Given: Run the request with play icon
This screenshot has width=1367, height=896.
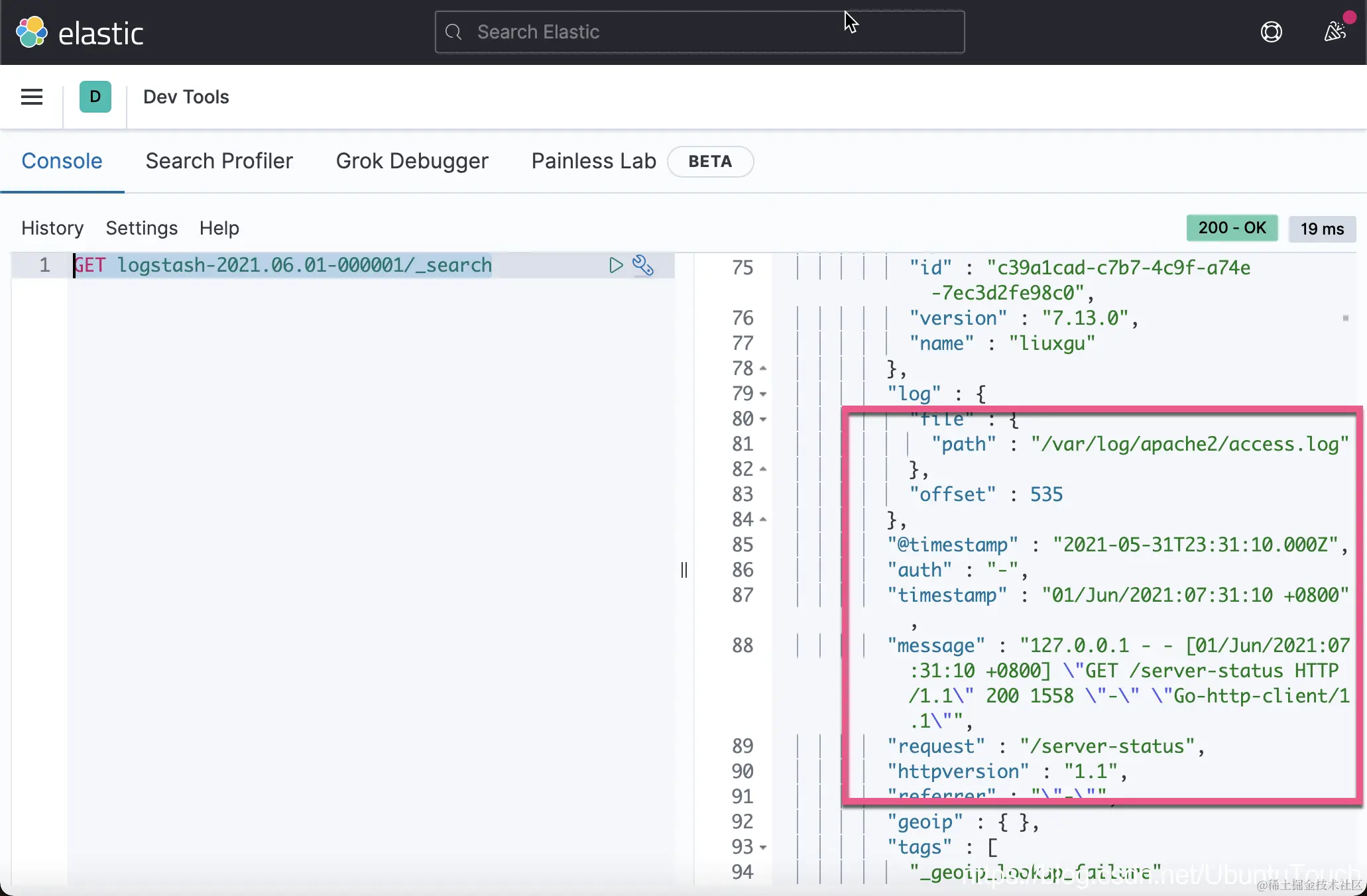Looking at the screenshot, I should tap(616, 265).
